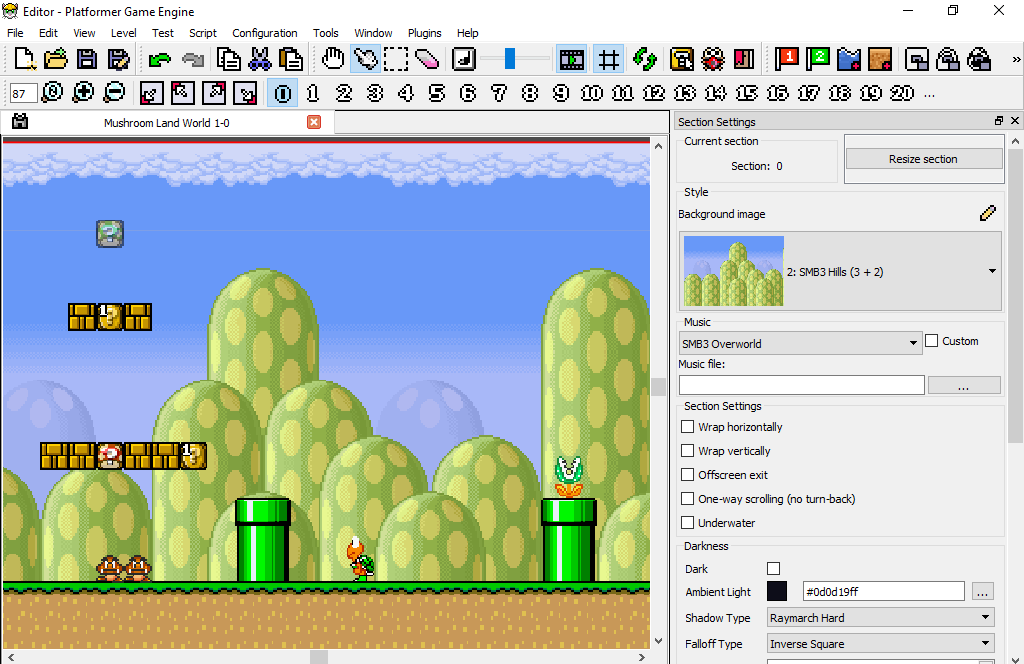Create a new level with the New file icon

25,59
